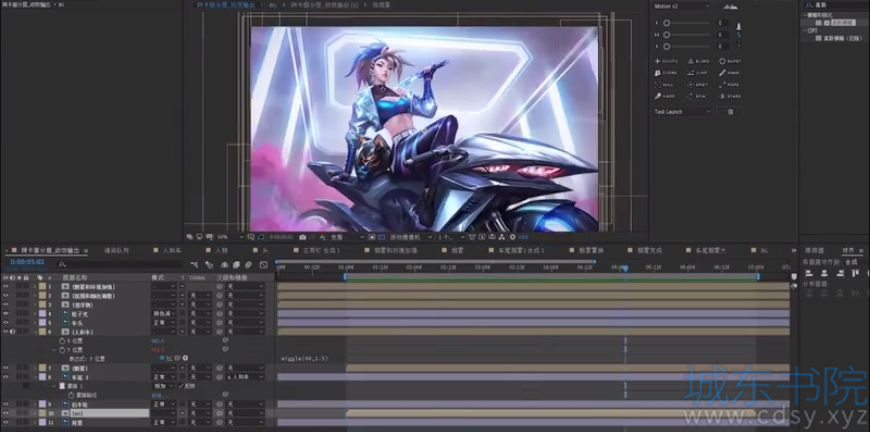Hide layer 1 using its eye icon
The image size is (870, 432).
coord(6,287)
